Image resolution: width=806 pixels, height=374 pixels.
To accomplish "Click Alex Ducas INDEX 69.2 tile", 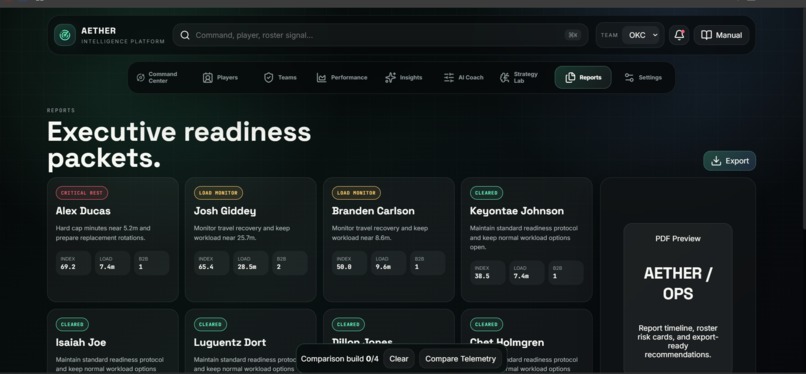I will (74, 263).
